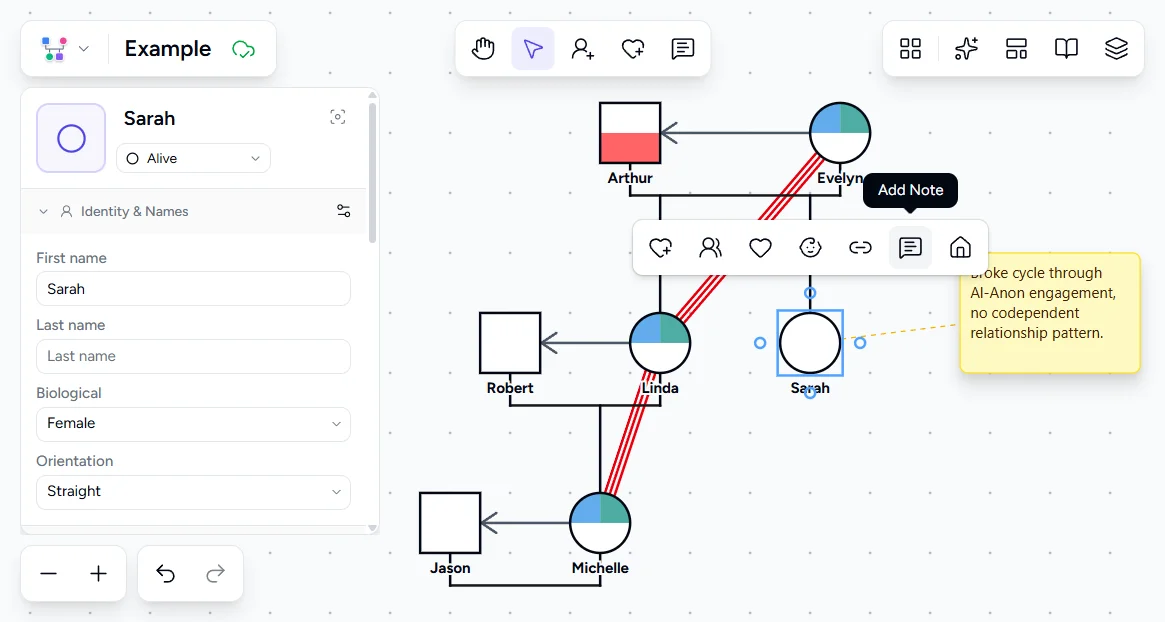This screenshot has height=622, width=1165.
Task: Click the right connection handle of Sarah
Action: tap(860, 343)
